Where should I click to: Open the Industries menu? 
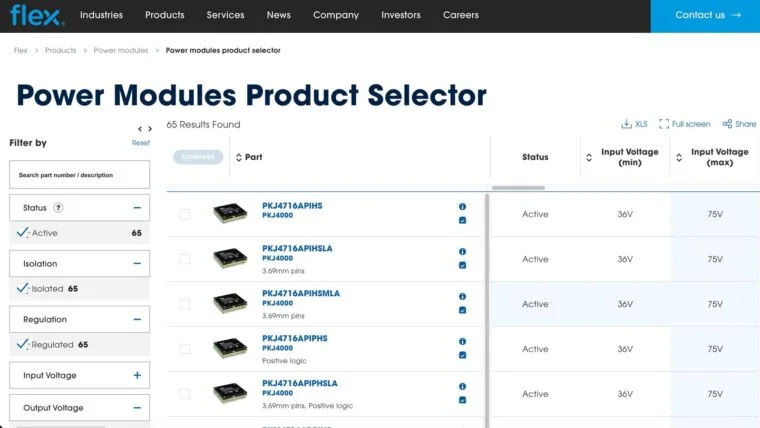[x=101, y=15]
